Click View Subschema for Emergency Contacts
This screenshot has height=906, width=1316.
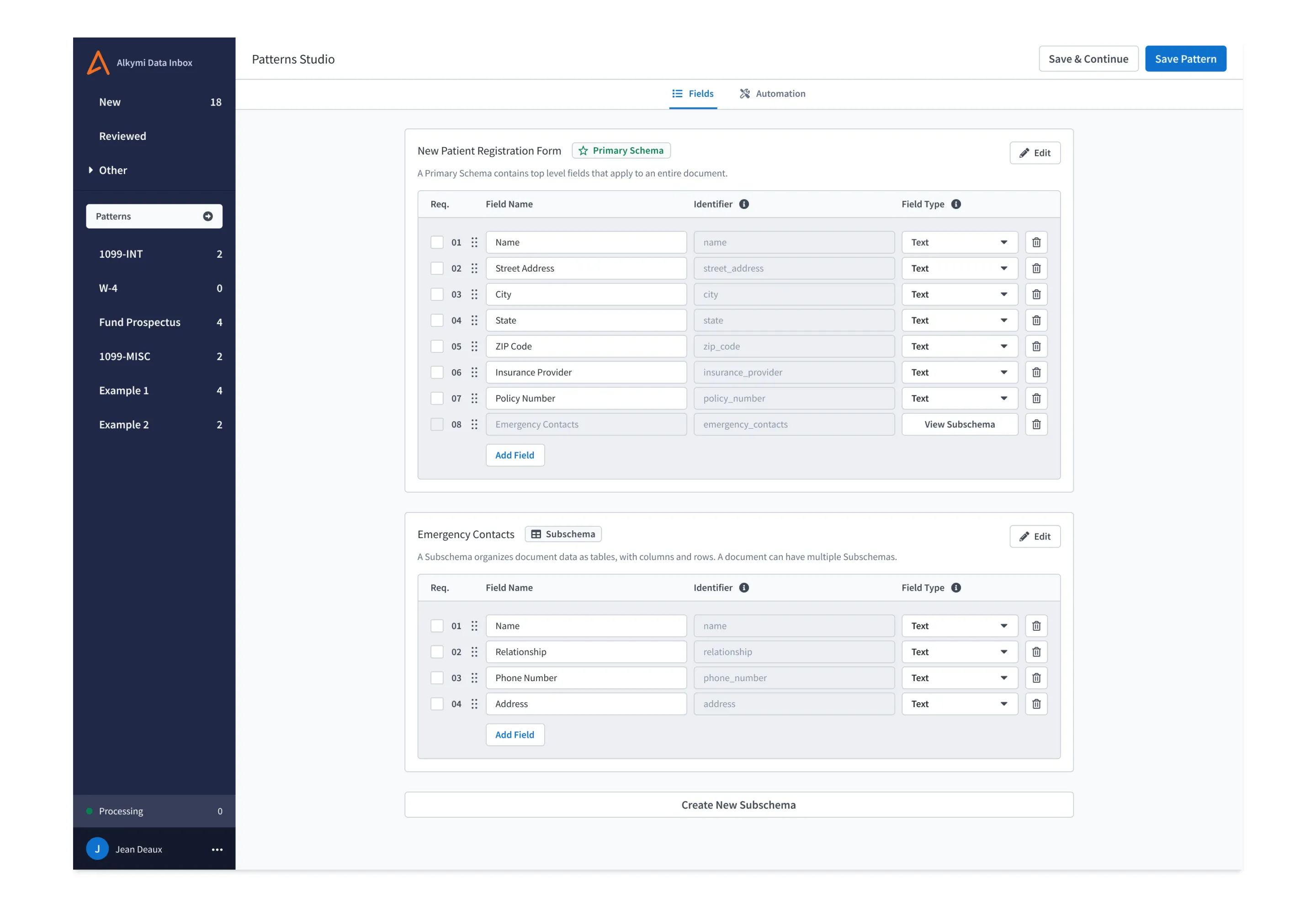point(959,425)
